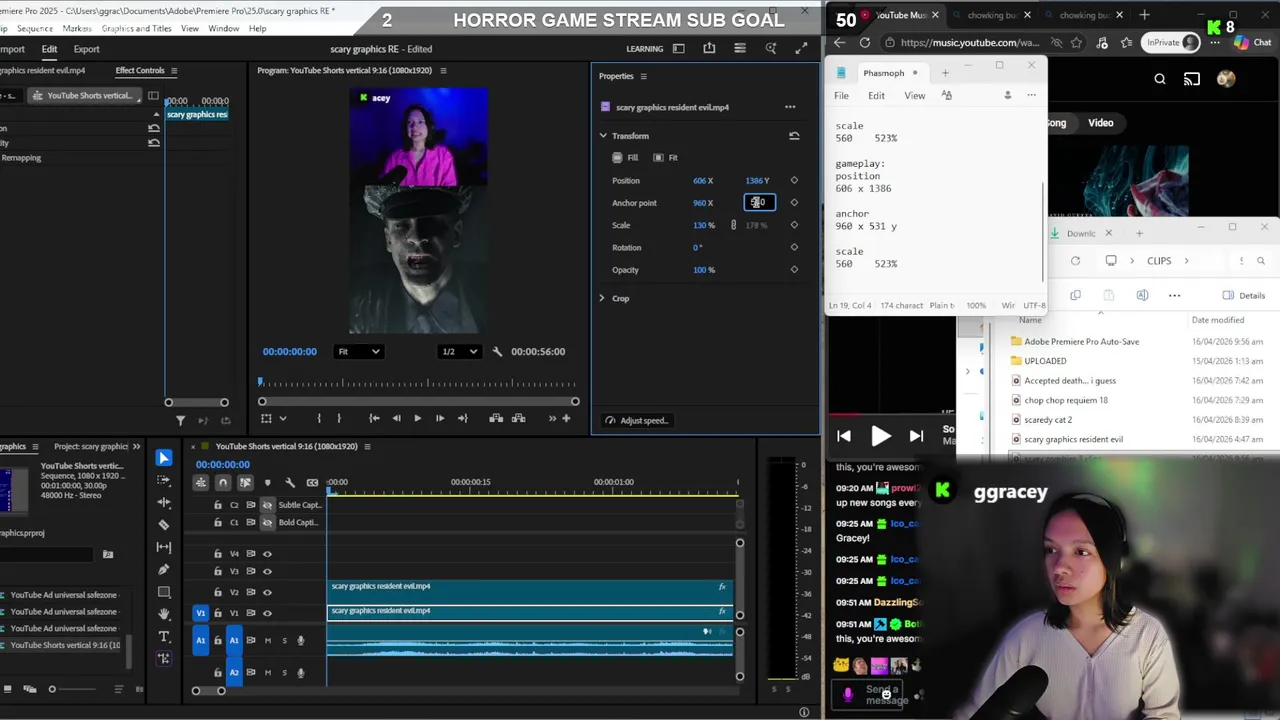Toggle visibility eye of track V2

point(267,592)
